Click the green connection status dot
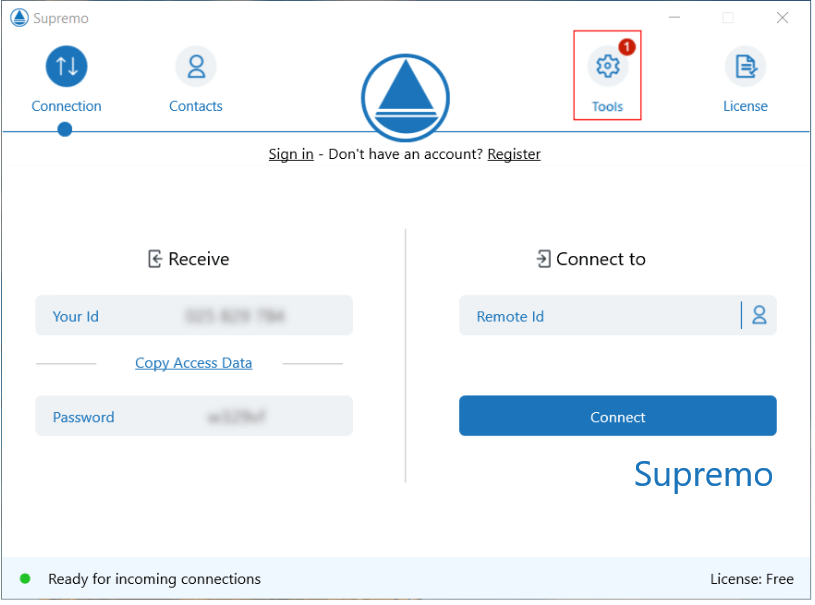Screen dimensions: 815x605 click(x=25, y=579)
